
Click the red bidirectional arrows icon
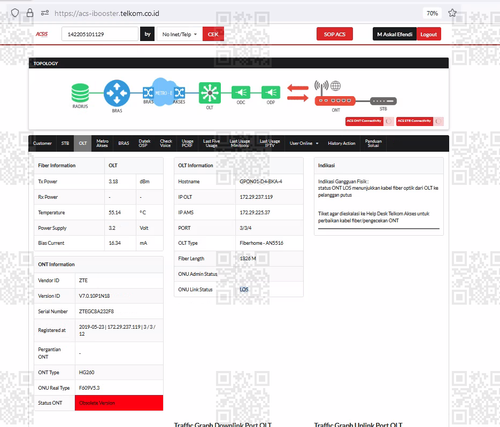click(298, 93)
